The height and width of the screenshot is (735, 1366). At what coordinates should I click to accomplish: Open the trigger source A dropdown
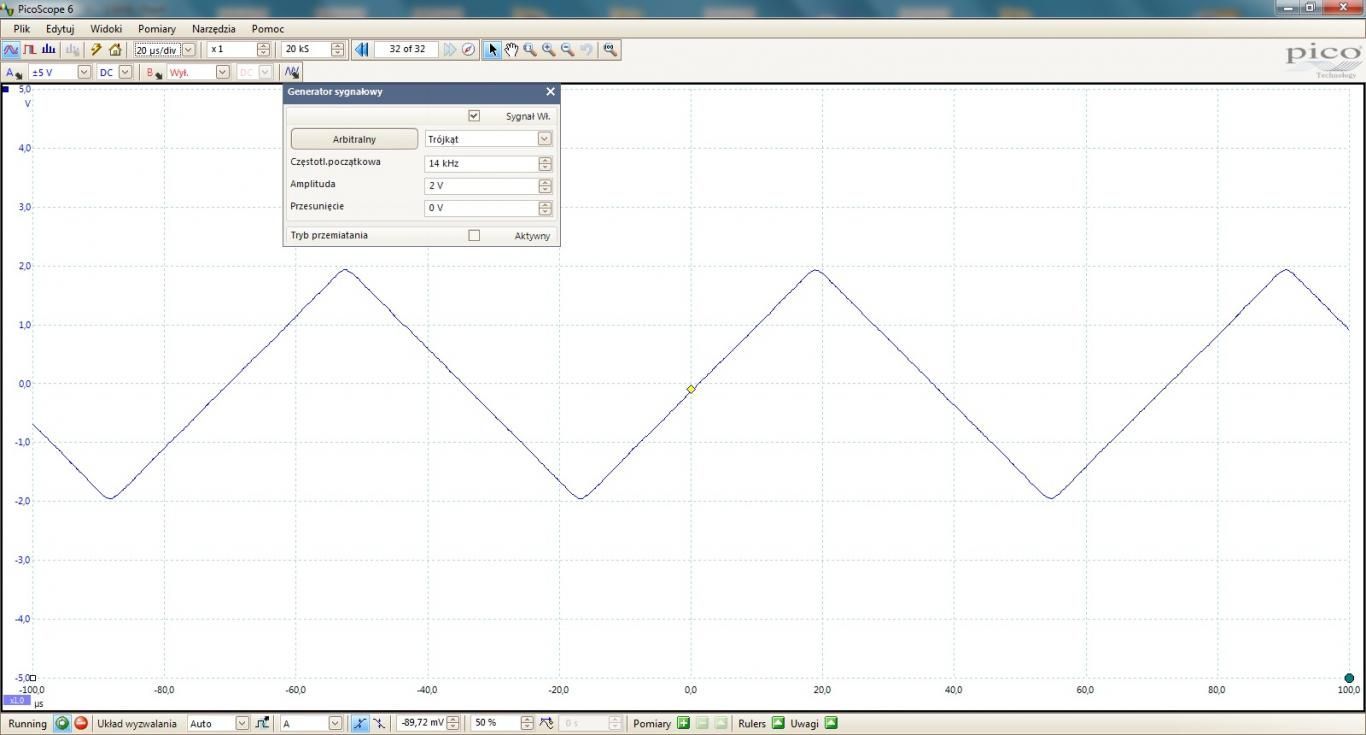point(335,723)
